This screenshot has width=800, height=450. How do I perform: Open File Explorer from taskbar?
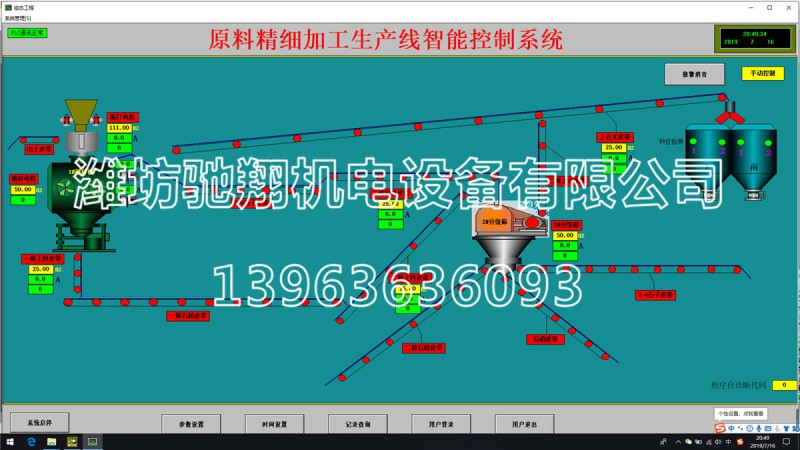pyautogui.click(x=52, y=442)
